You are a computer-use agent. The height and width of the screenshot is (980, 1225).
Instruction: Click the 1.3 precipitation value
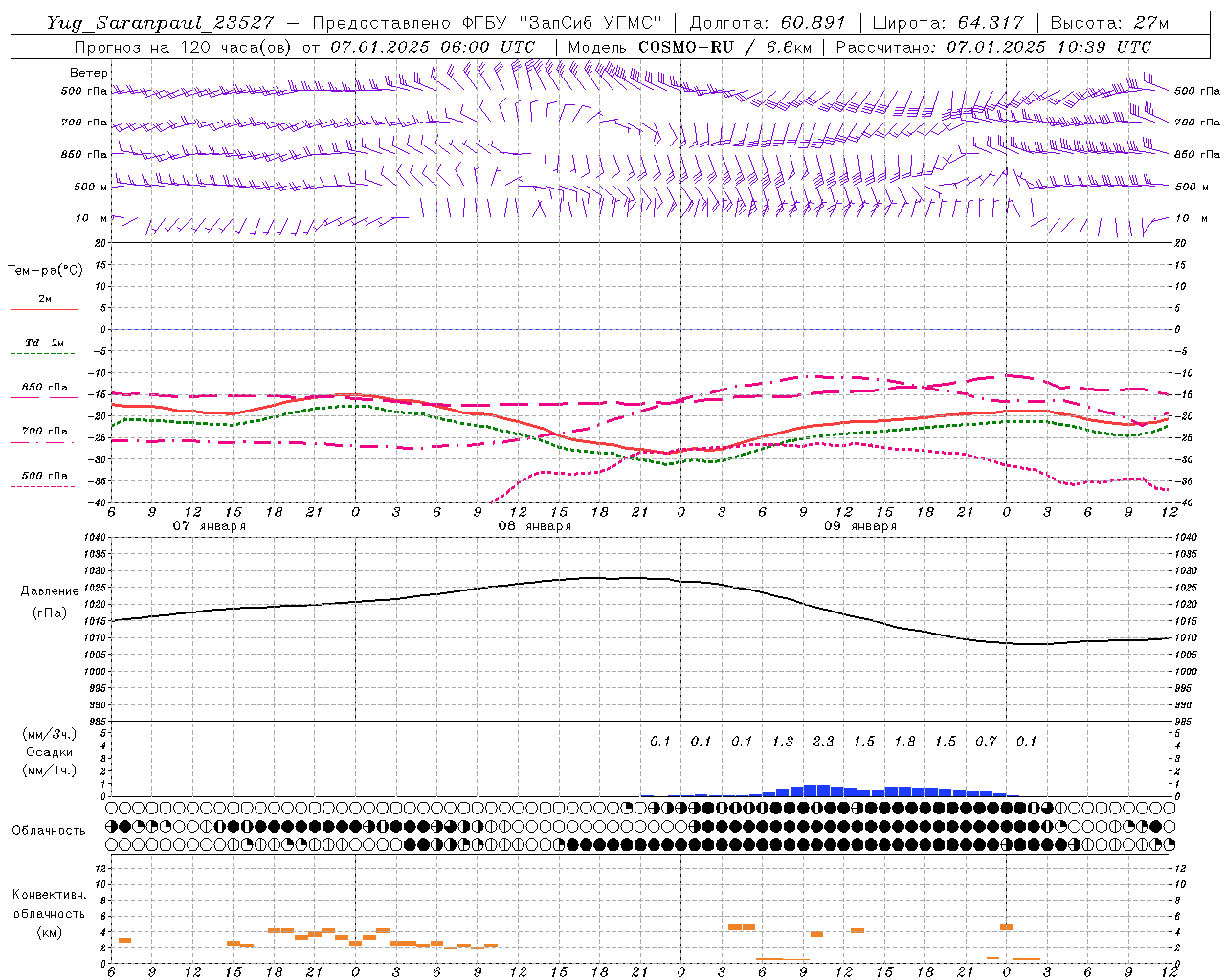tap(783, 742)
